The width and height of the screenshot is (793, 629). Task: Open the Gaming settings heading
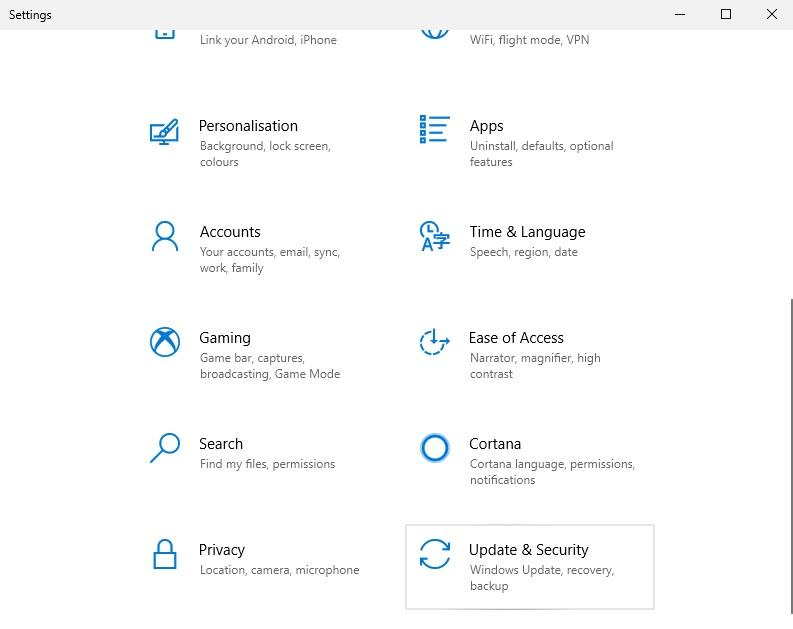[225, 338]
